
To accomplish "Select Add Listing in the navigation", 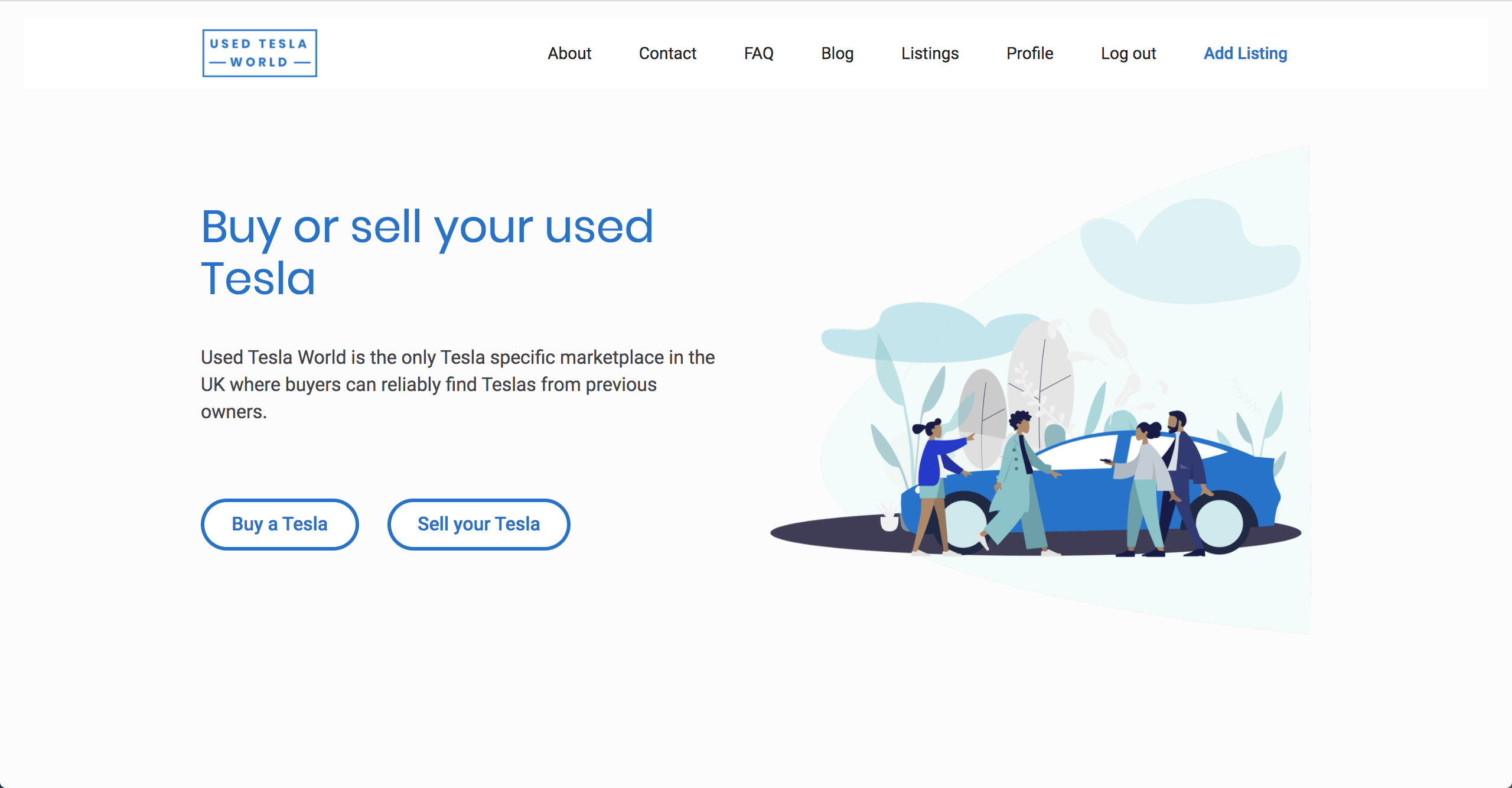I will point(1245,53).
